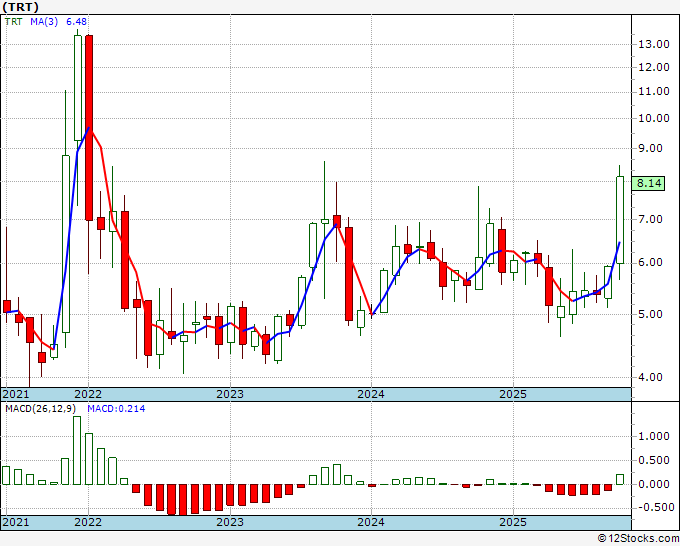The height and width of the screenshot is (546, 680).
Task: Click the 12.00 price axis label
Action: point(654,67)
